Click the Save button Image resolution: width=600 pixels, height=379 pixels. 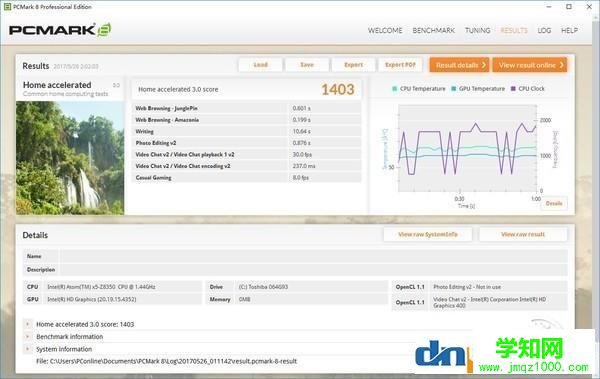(x=307, y=65)
